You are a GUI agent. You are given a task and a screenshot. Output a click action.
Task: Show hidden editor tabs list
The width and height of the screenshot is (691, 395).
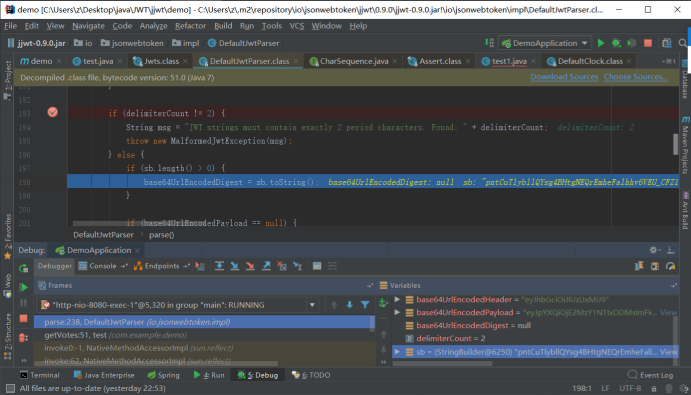(669, 61)
